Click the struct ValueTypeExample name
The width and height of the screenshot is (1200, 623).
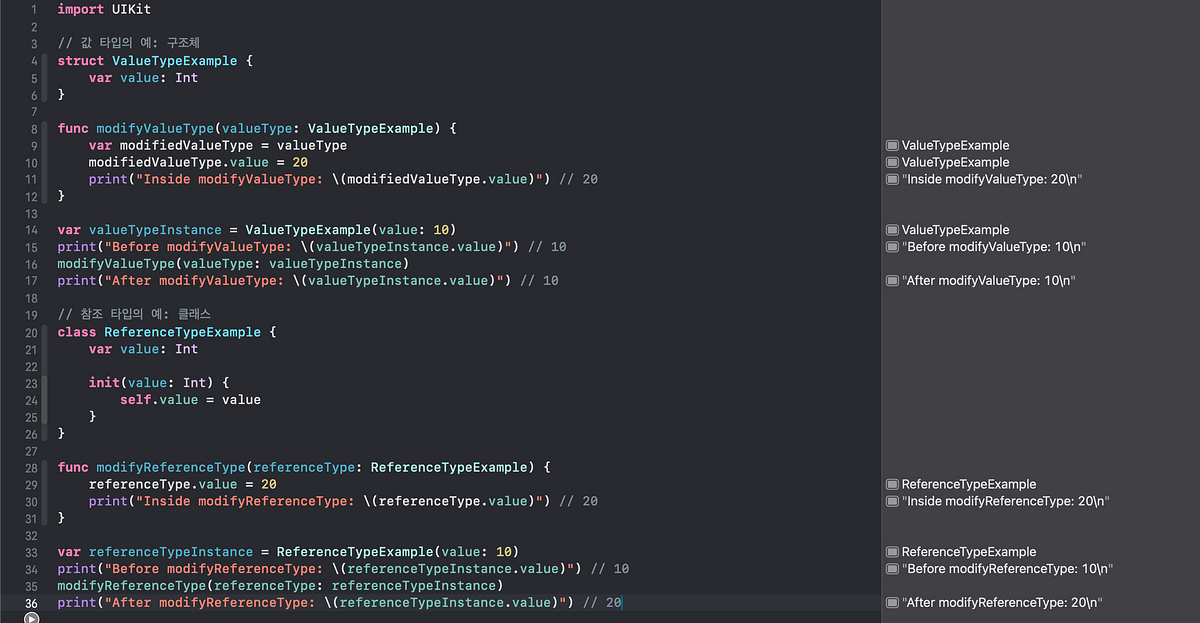click(x=175, y=60)
